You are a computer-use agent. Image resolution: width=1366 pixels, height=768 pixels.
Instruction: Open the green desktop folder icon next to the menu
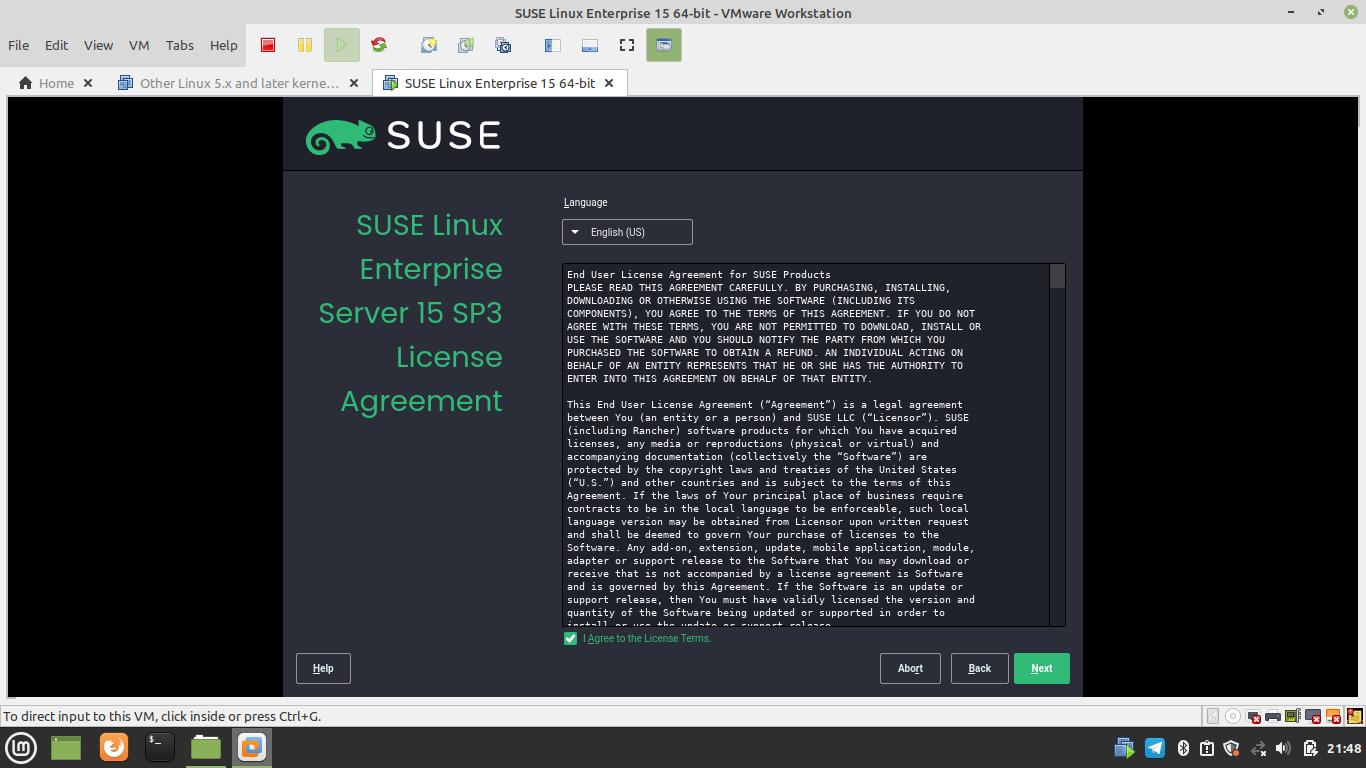pyautogui.click(x=66, y=747)
